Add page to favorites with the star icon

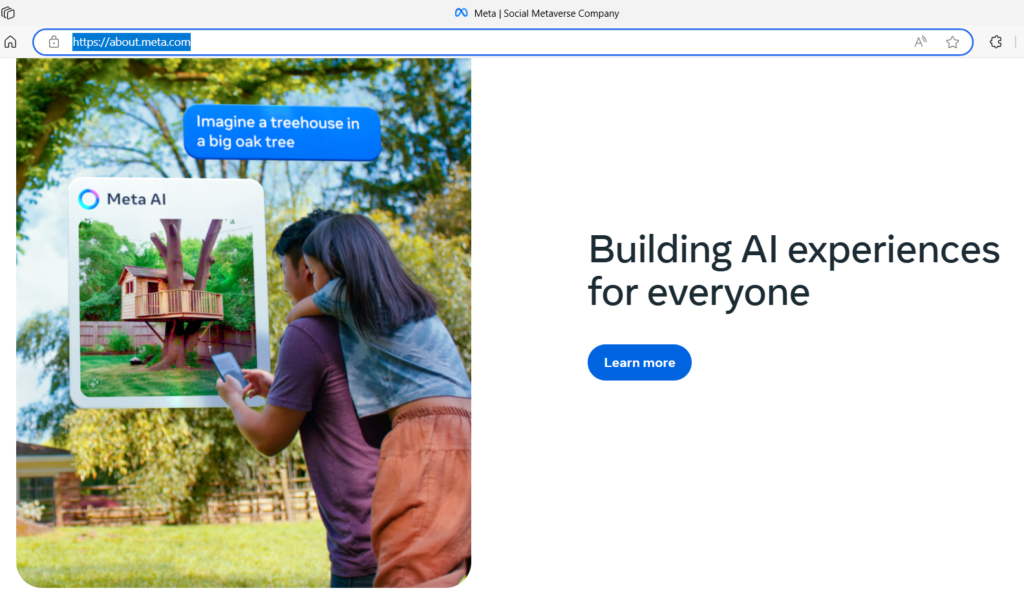[x=952, y=42]
